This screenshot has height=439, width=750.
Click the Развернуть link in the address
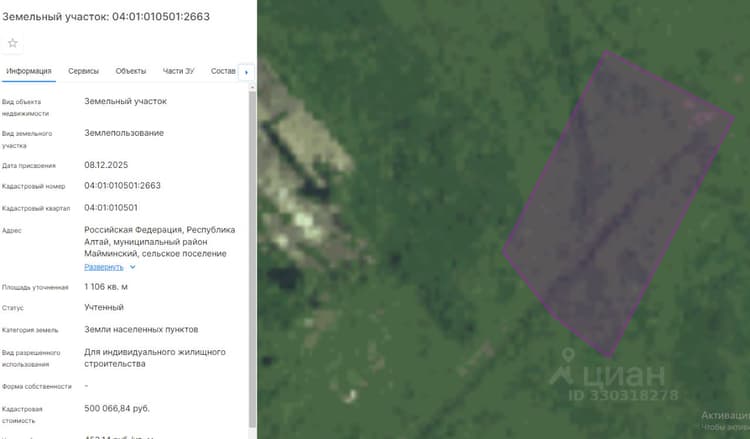coord(104,267)
